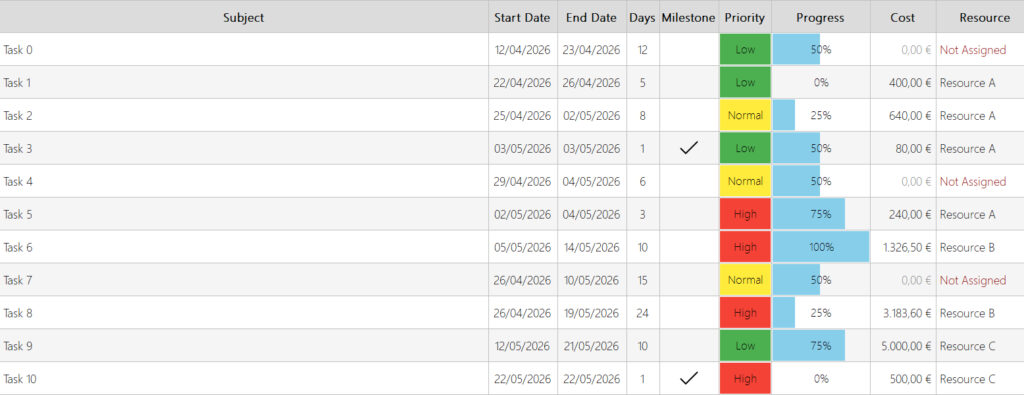
Task: Click end date 19/05/2026 of Task 8
Action: coord(592,313)
